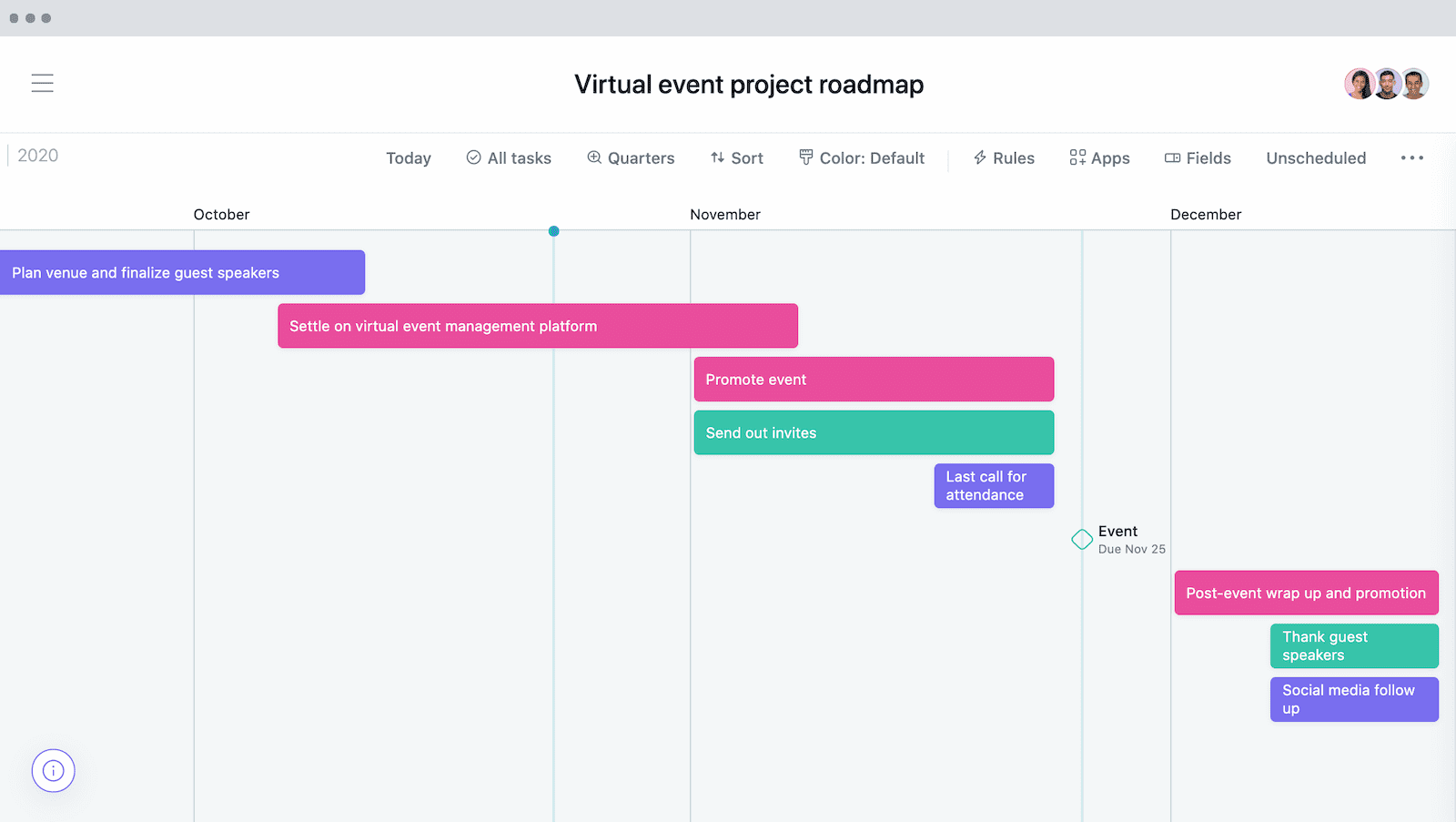Open the Sort options dropdown
Screen dimensions: 1456x822
[737, 158]
